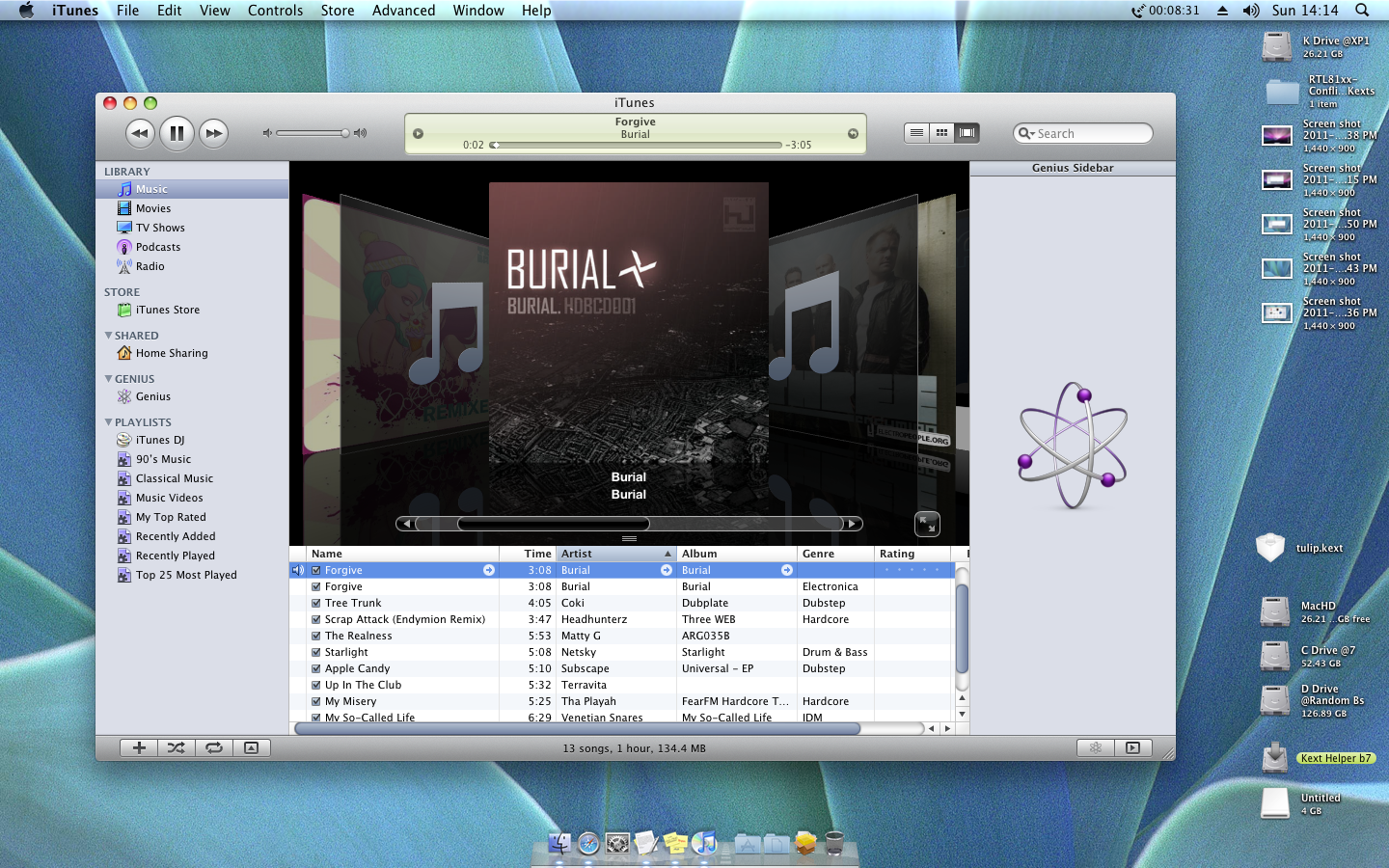Open Safari compass icon in Dock

[588, 843]
